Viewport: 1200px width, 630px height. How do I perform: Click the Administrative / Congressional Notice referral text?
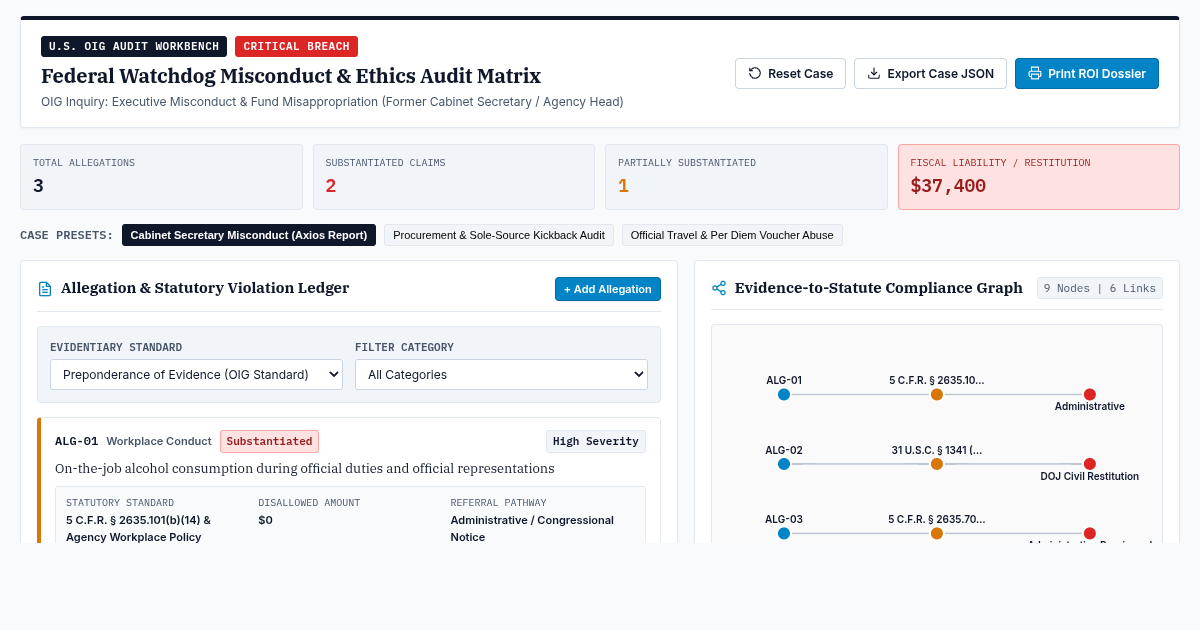(x=532, y=528)
